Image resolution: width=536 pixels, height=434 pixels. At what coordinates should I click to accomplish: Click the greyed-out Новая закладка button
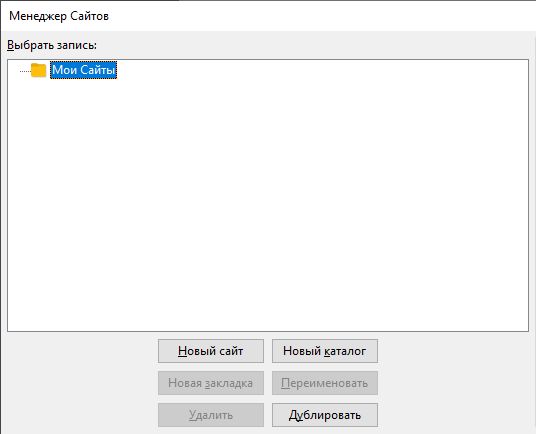click(x=211, y=383)
